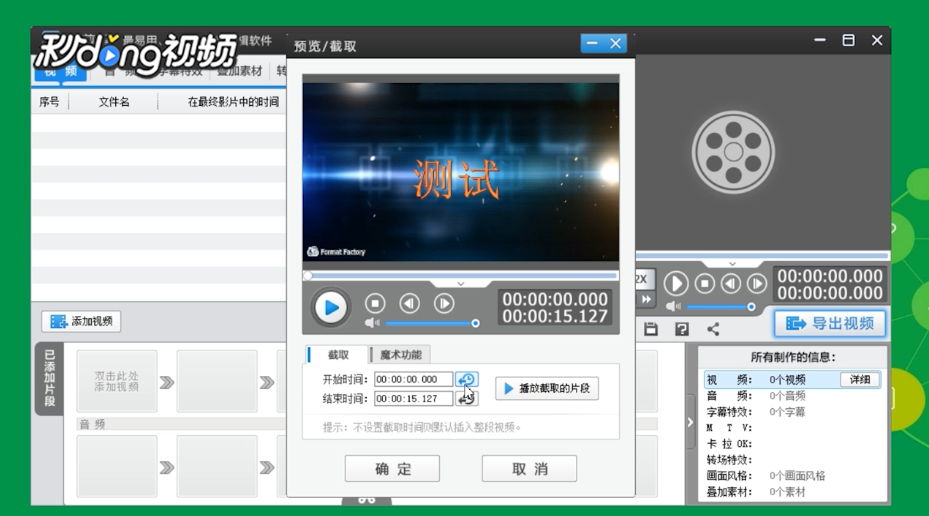Screen dimensions: 929x516
Task: Toggle the 2X playback speed button
Action: click(x=645, y=279)
